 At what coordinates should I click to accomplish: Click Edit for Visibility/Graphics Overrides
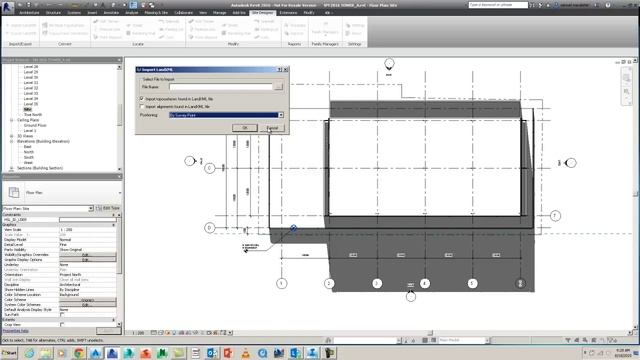(87, 255)
